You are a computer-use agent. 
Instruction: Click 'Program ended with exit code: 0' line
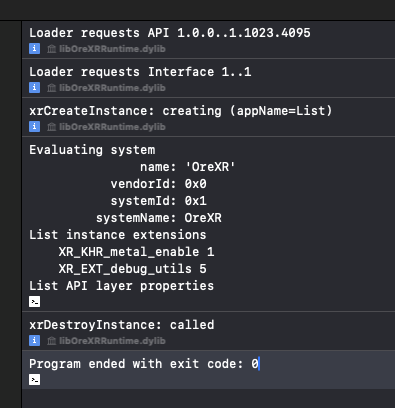pos(144,364)
